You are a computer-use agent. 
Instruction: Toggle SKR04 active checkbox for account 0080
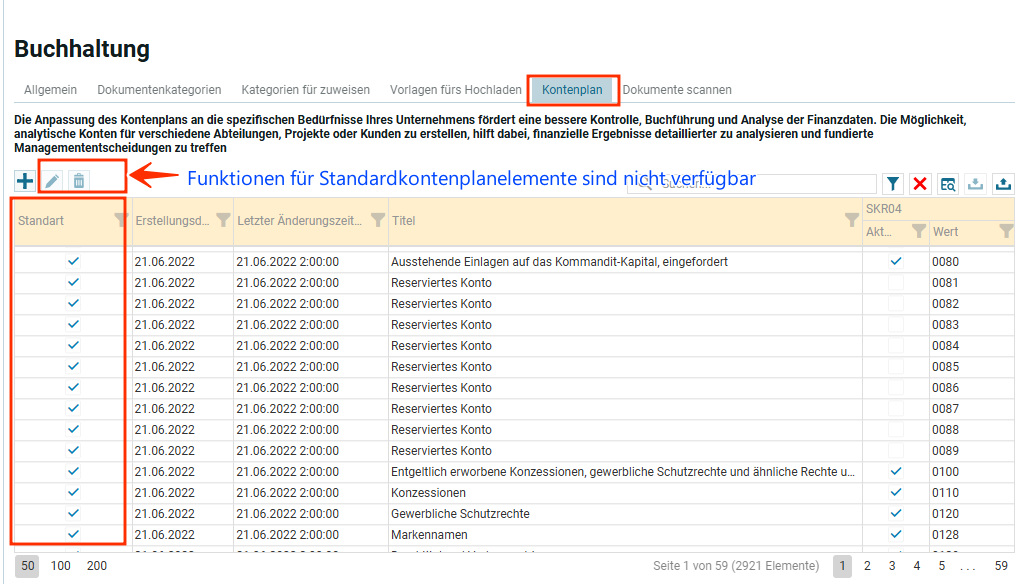896,262
